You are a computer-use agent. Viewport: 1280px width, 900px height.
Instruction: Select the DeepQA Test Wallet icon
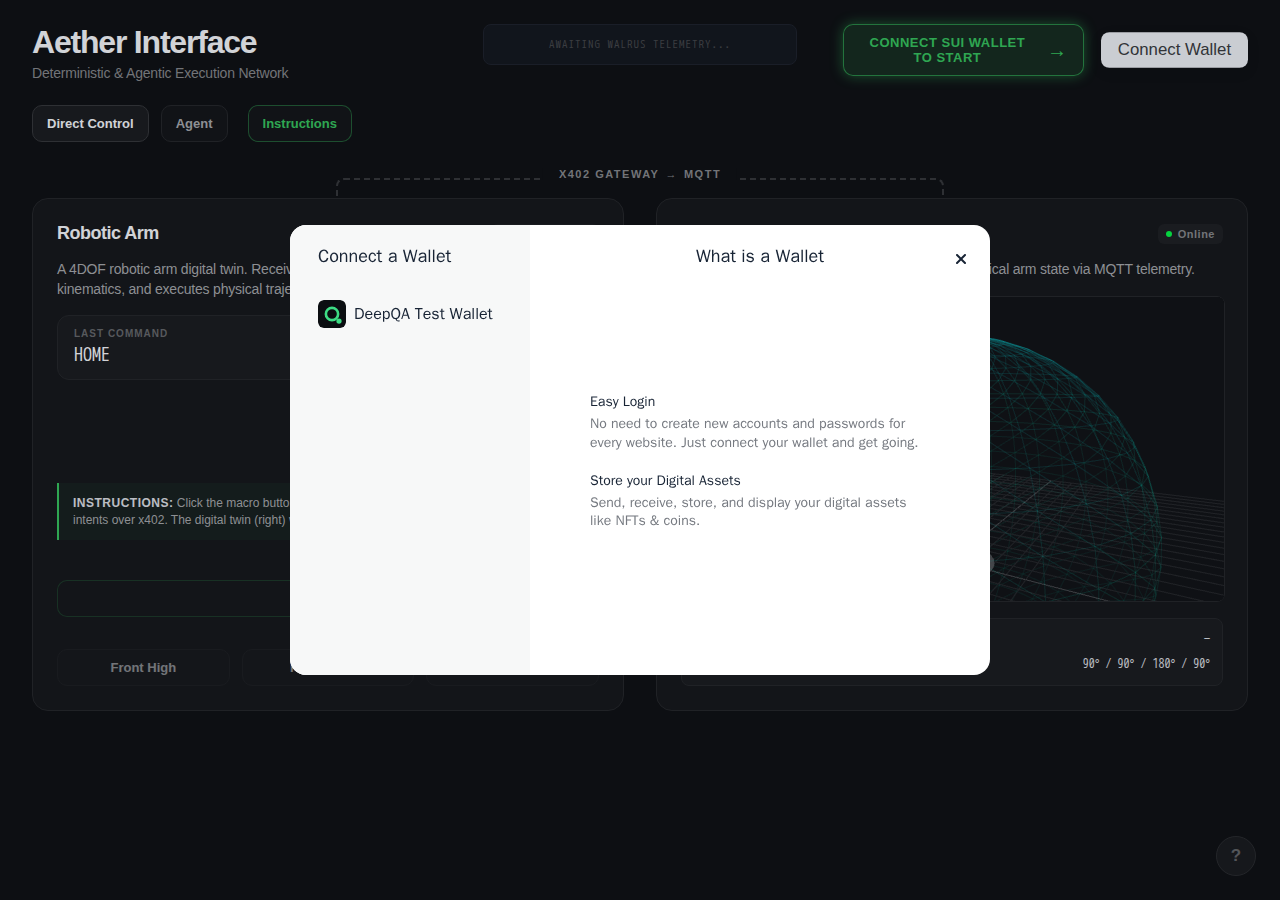pyautogui.click(x=332, y=314)
